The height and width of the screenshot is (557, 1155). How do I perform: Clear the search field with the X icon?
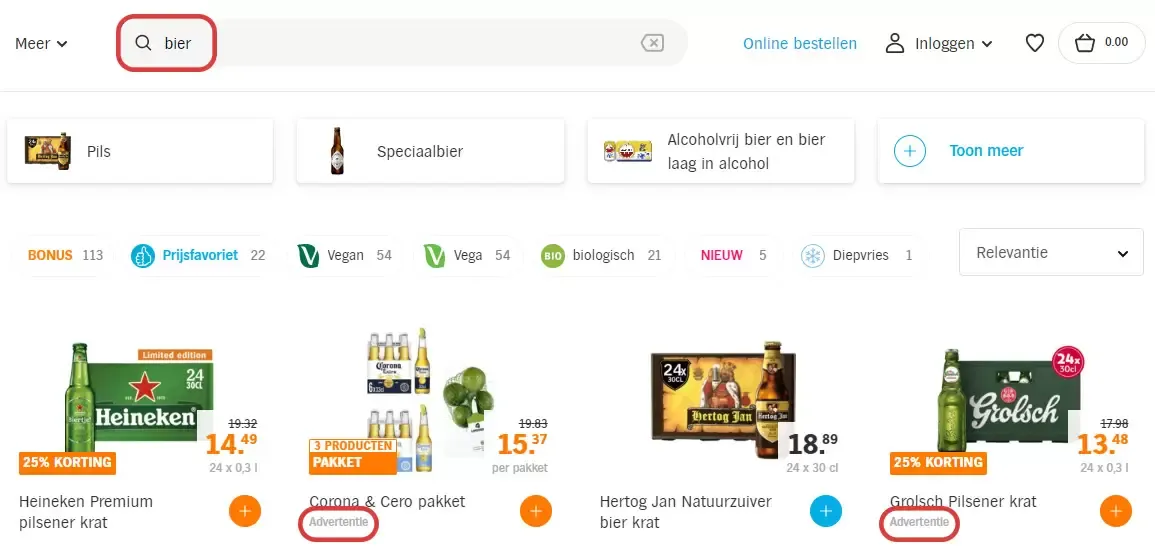click(652, 43)
